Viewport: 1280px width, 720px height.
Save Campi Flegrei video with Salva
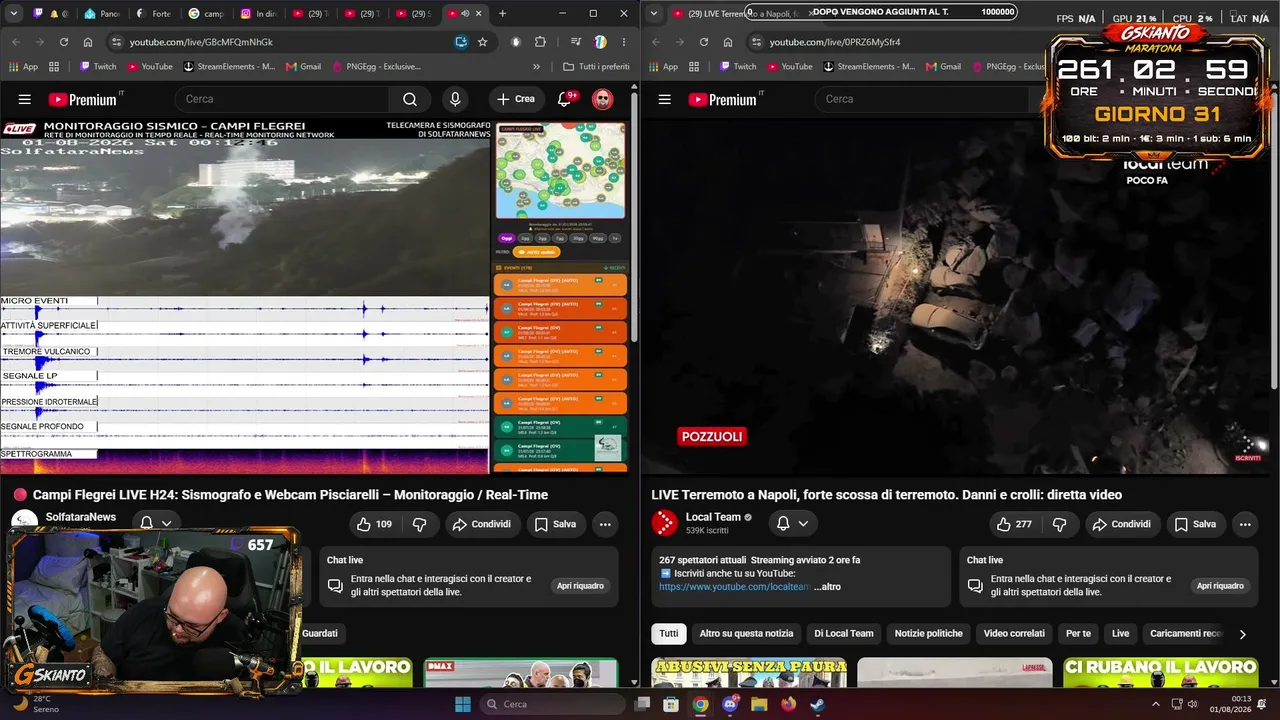555,524
